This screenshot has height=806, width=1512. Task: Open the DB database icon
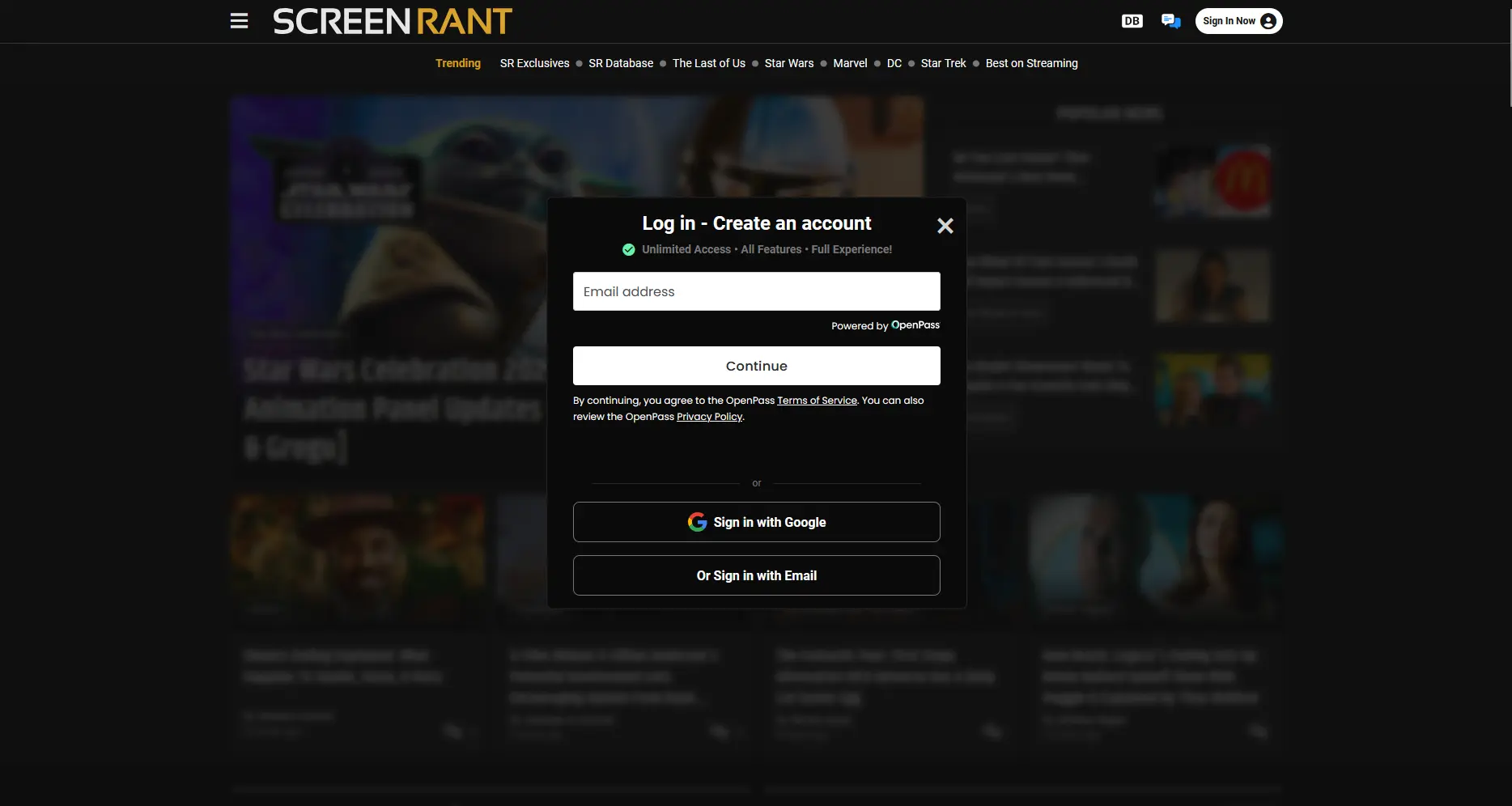point(1132,21)
